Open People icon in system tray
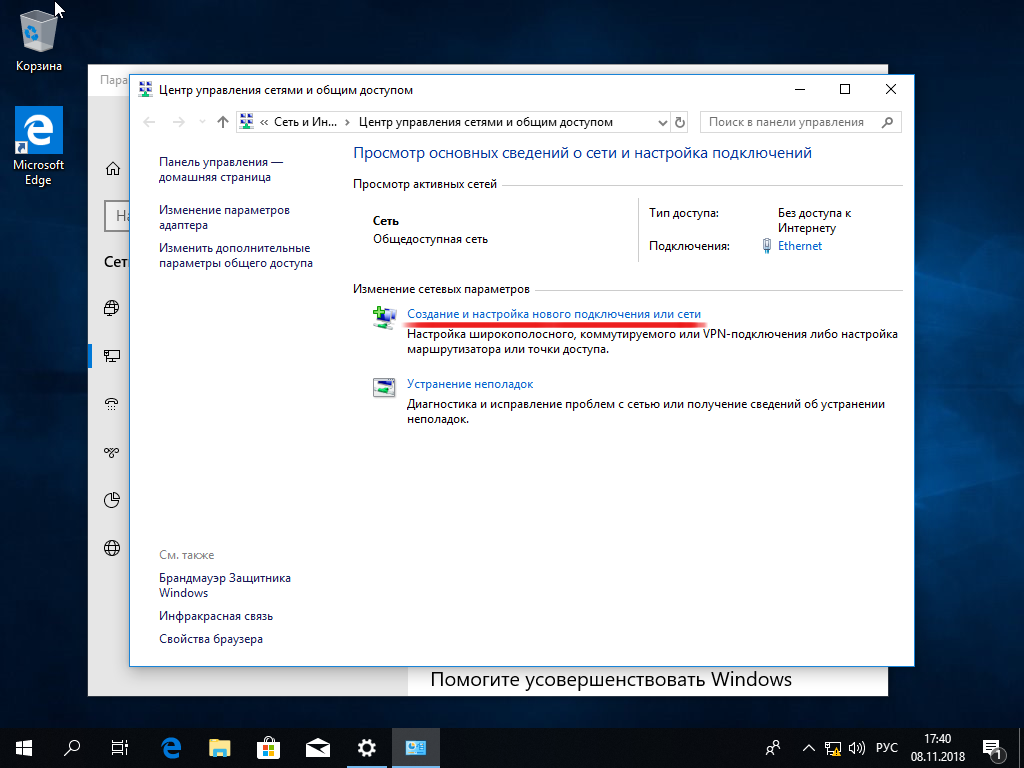Image resolution: width=1024 pixels, height=768 pixels. click(x=773, y=747)
